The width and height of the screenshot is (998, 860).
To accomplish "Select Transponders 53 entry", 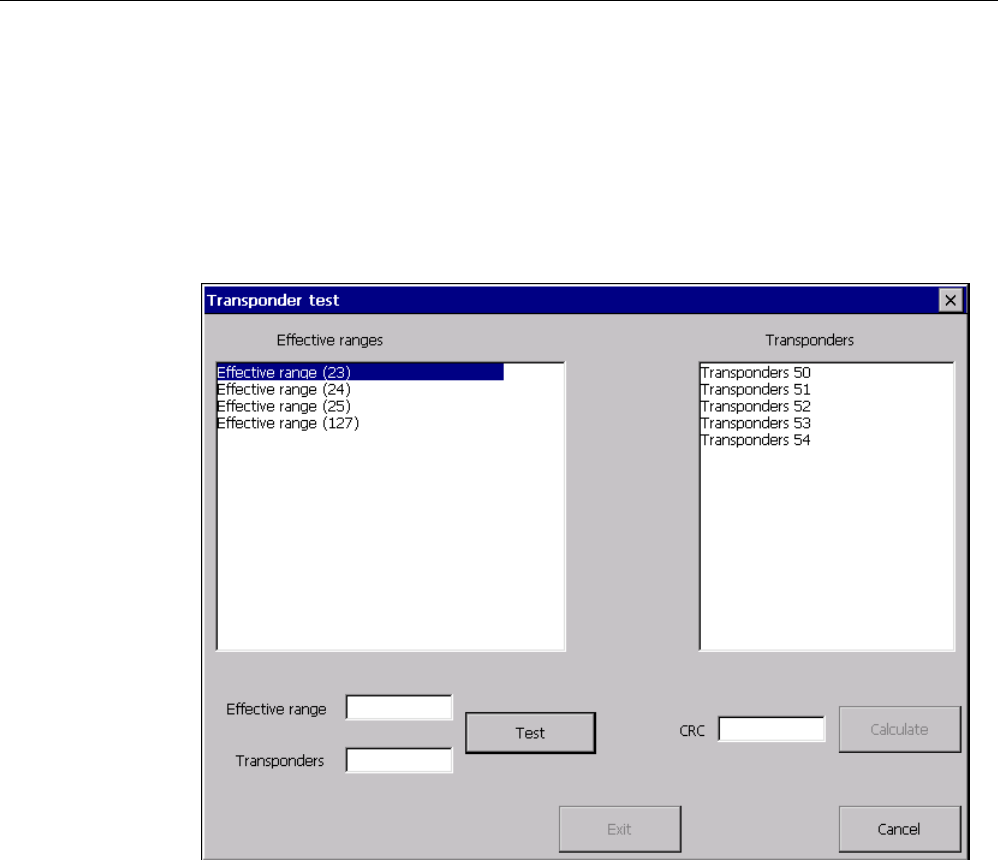I will pyautogui.click(x=756, y=423).
